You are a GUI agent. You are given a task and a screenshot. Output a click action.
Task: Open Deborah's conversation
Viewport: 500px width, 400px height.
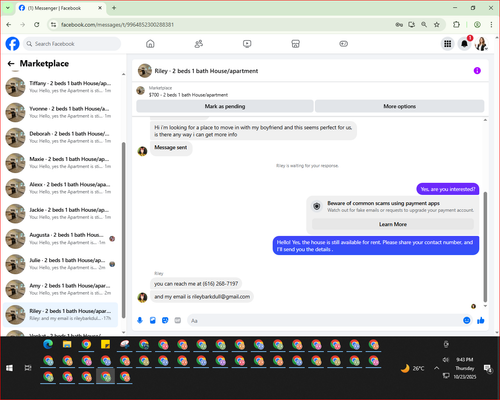tap(61, 137)
